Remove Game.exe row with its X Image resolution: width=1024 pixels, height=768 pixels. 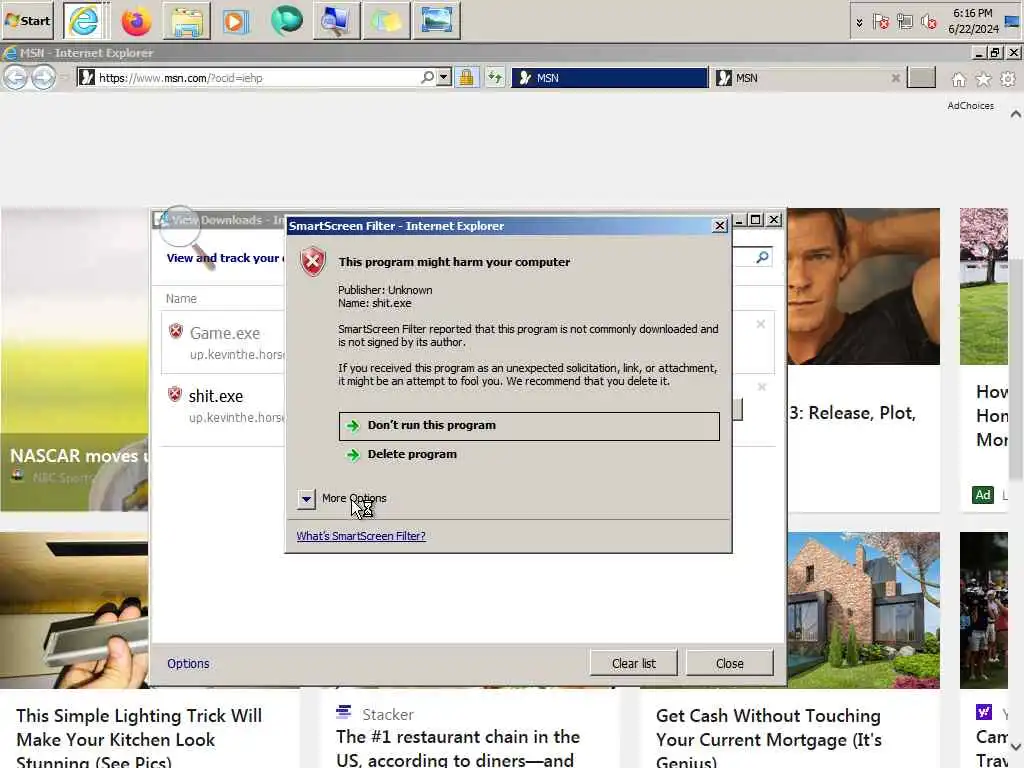click(x=760, y=324)
